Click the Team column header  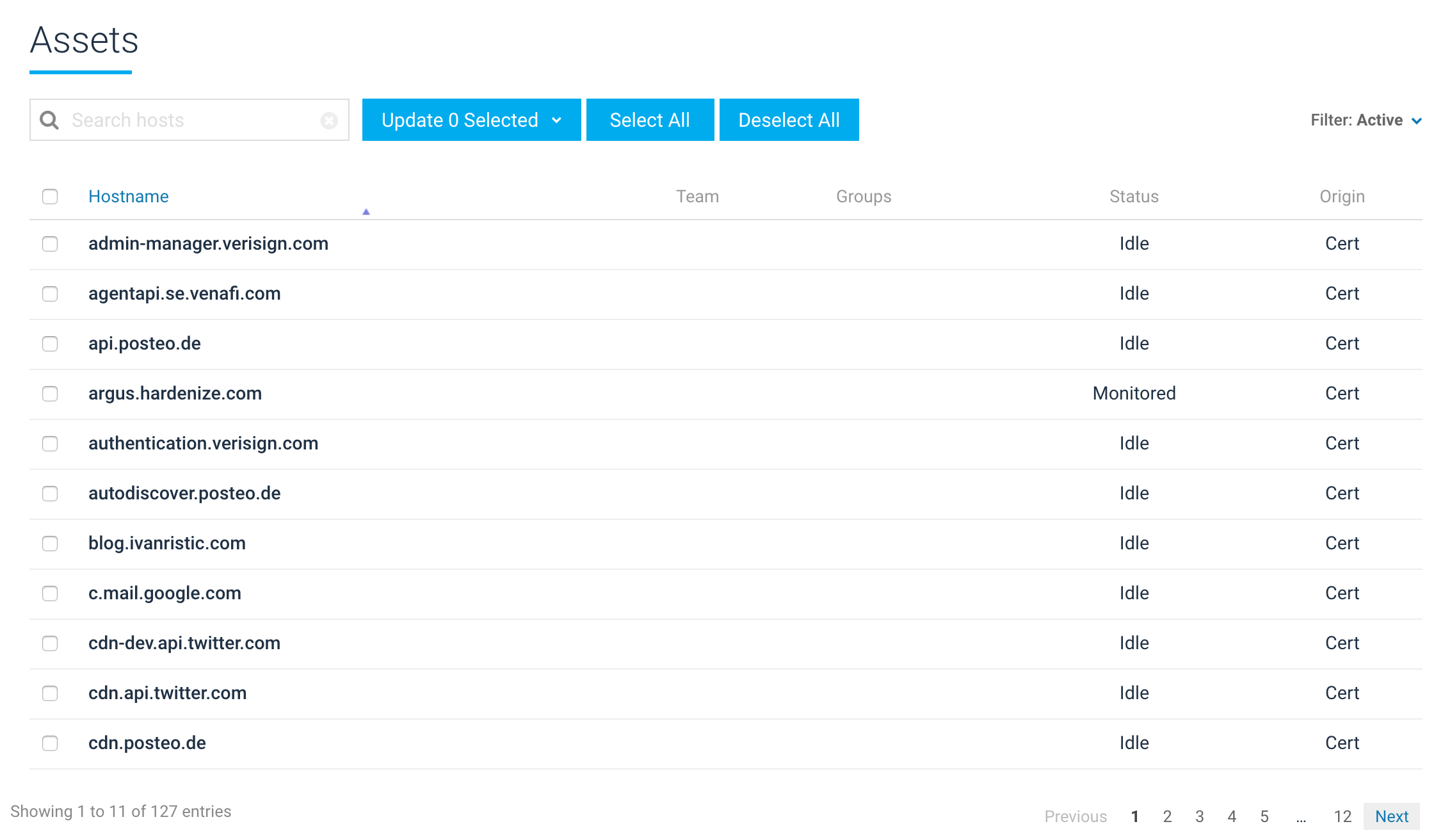697,197
